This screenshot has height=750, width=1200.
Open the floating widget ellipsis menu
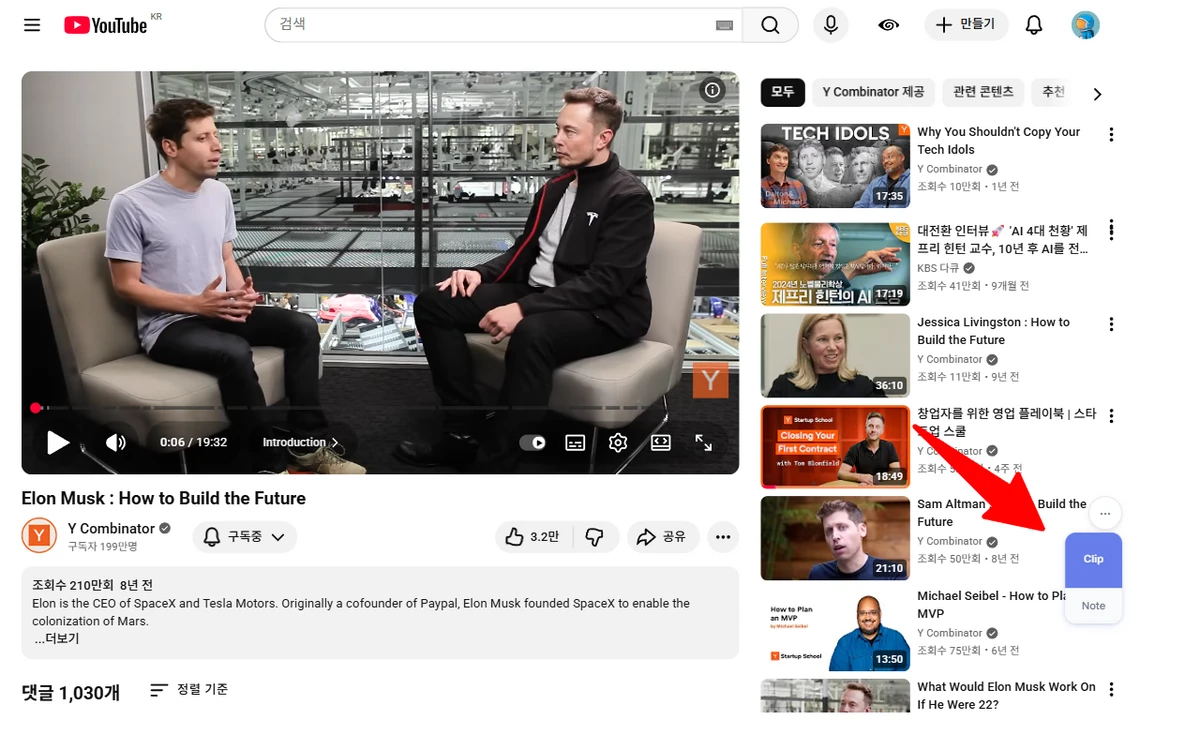point(1105,513)
